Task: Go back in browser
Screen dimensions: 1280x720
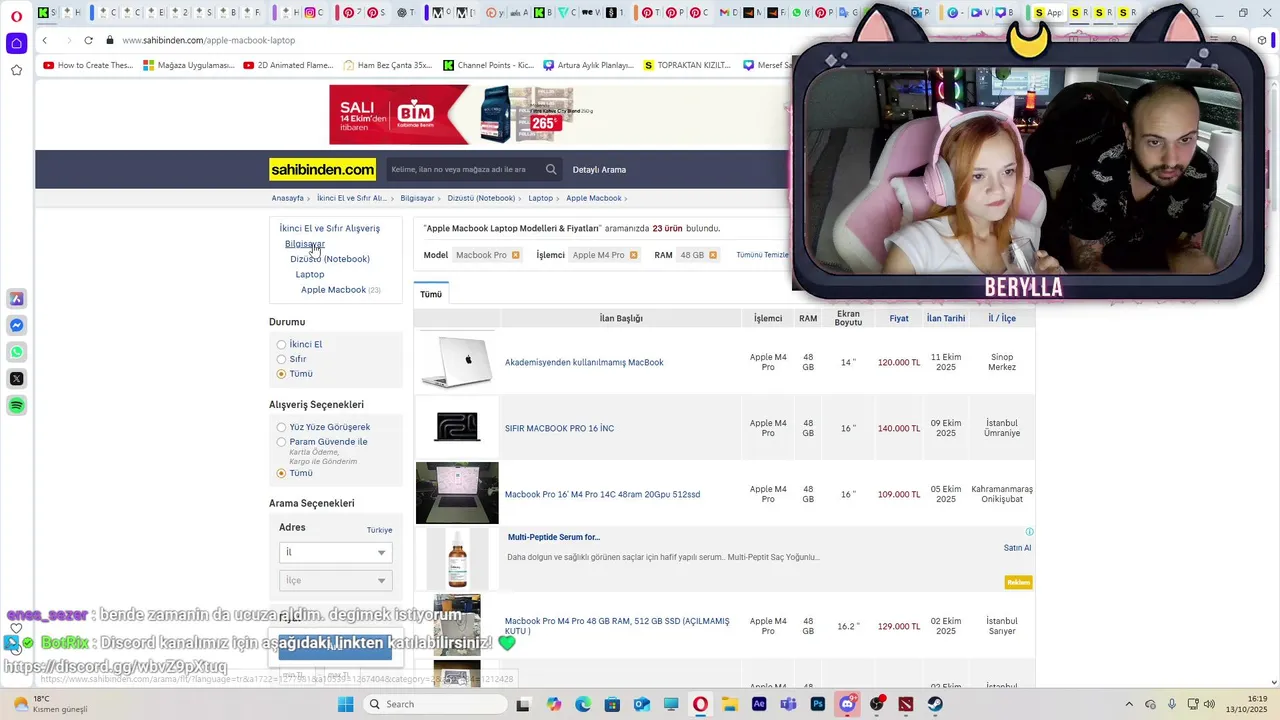Action: [45, 40]
